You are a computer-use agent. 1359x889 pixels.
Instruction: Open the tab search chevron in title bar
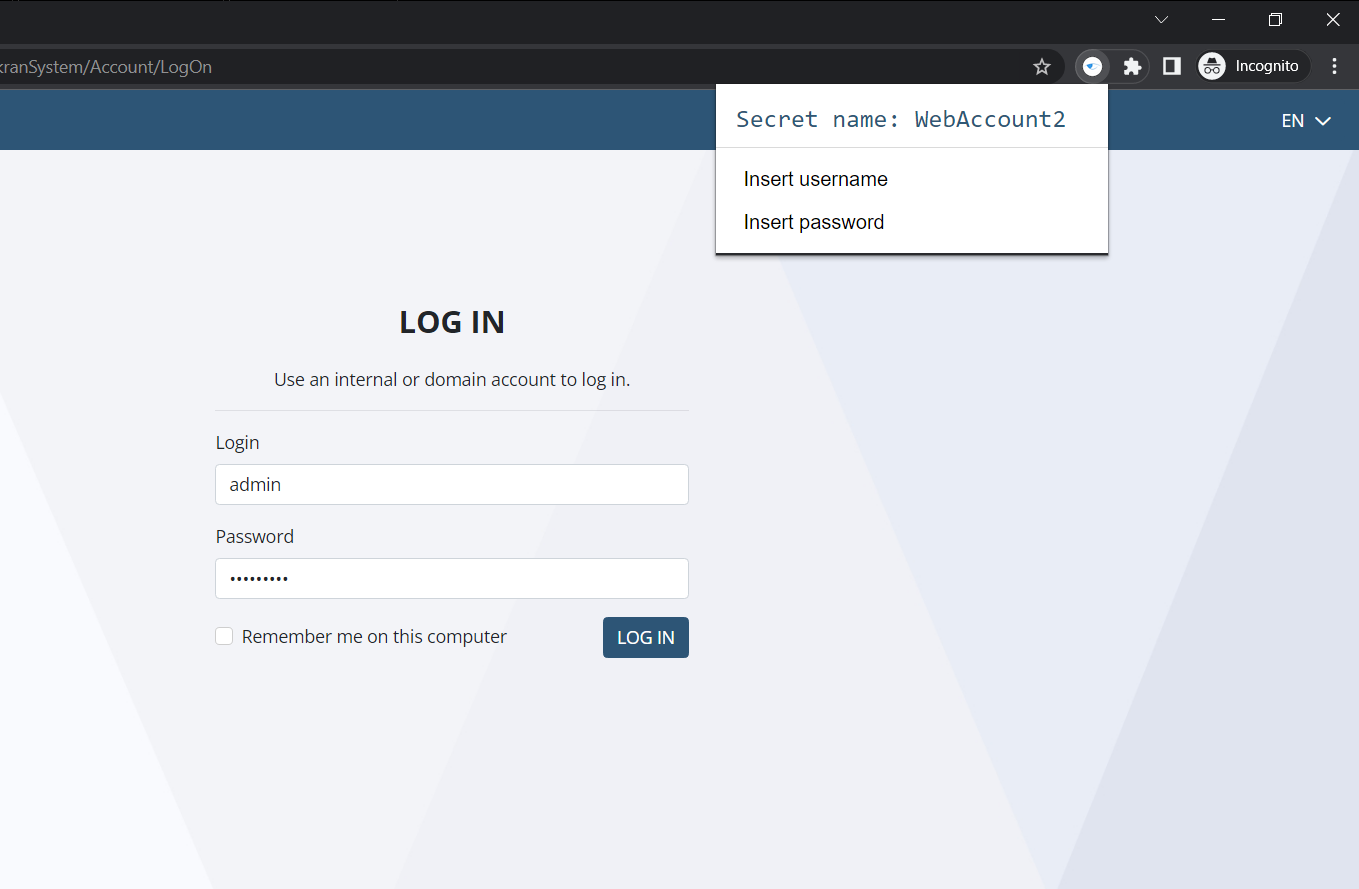[1161, 20]
